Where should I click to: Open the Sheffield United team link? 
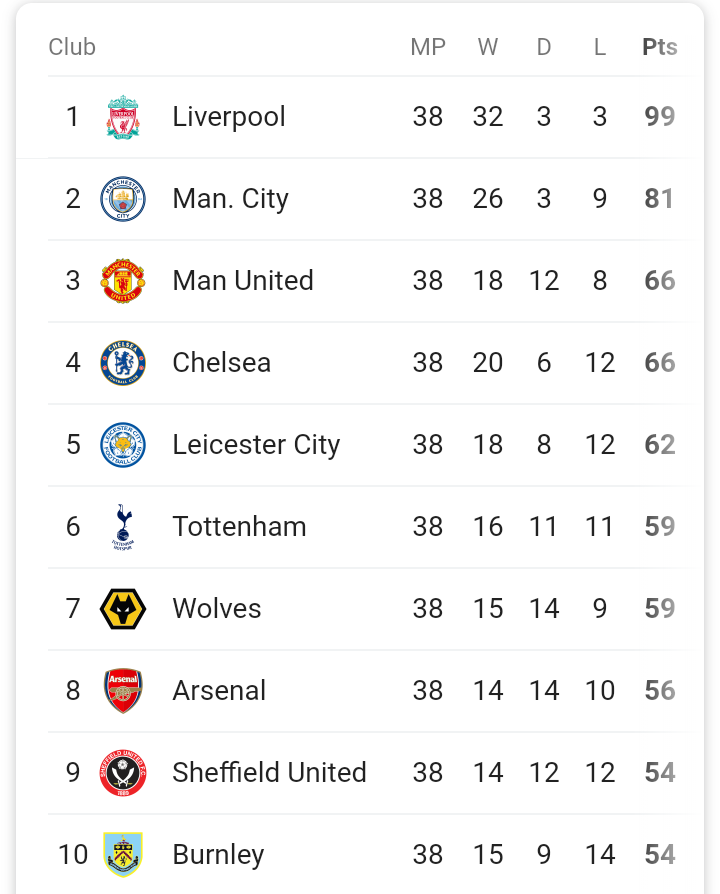pyautogui.click(x=269, y=773)
